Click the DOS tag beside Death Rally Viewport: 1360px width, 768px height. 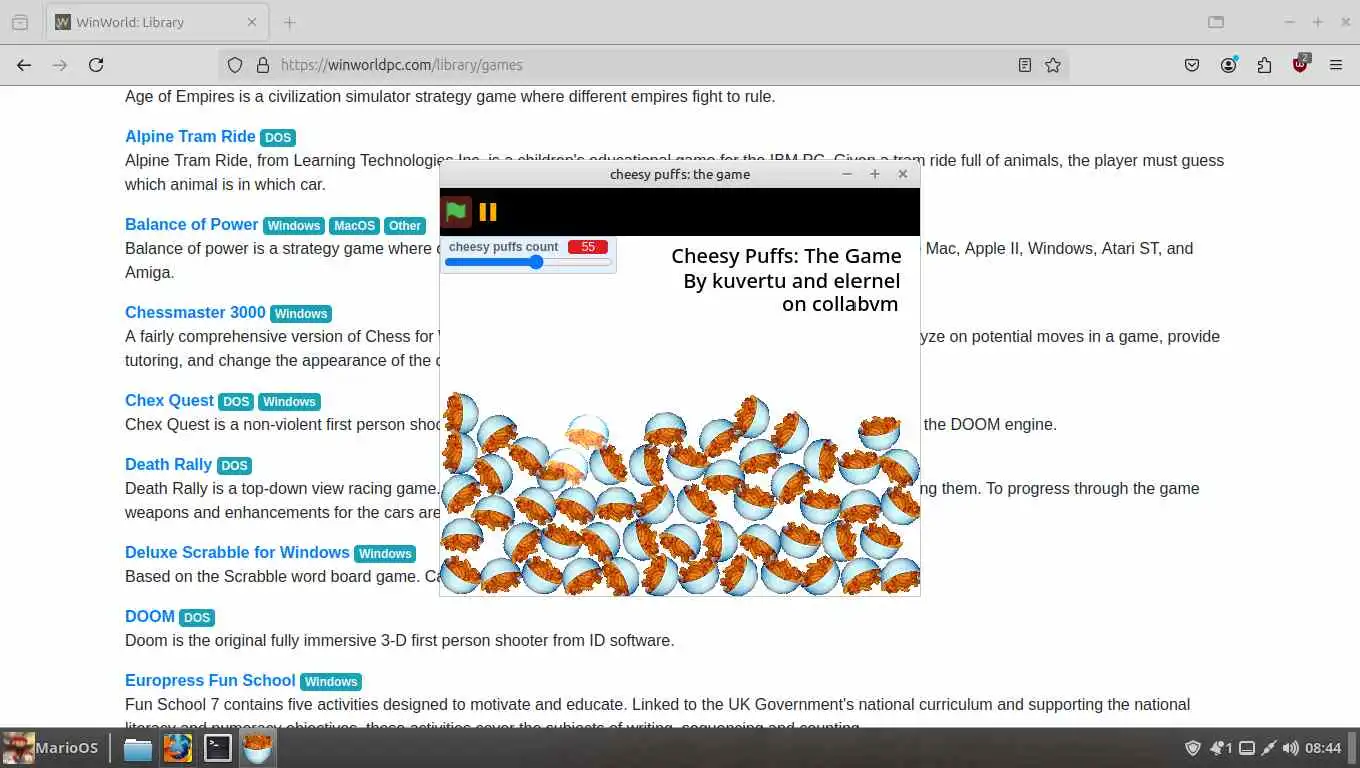(234, 466)
